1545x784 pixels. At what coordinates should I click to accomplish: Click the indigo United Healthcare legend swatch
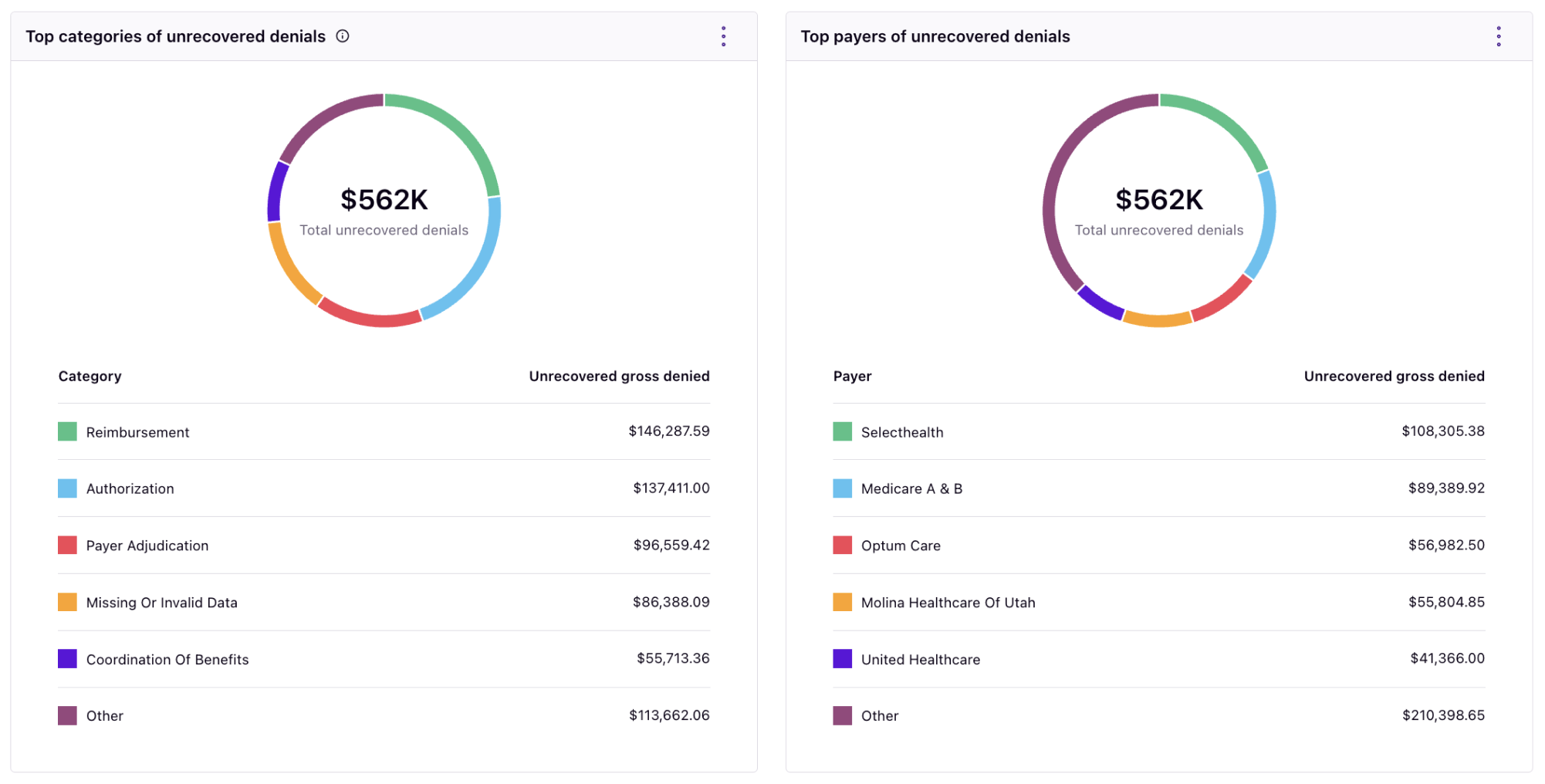[842, 659]
